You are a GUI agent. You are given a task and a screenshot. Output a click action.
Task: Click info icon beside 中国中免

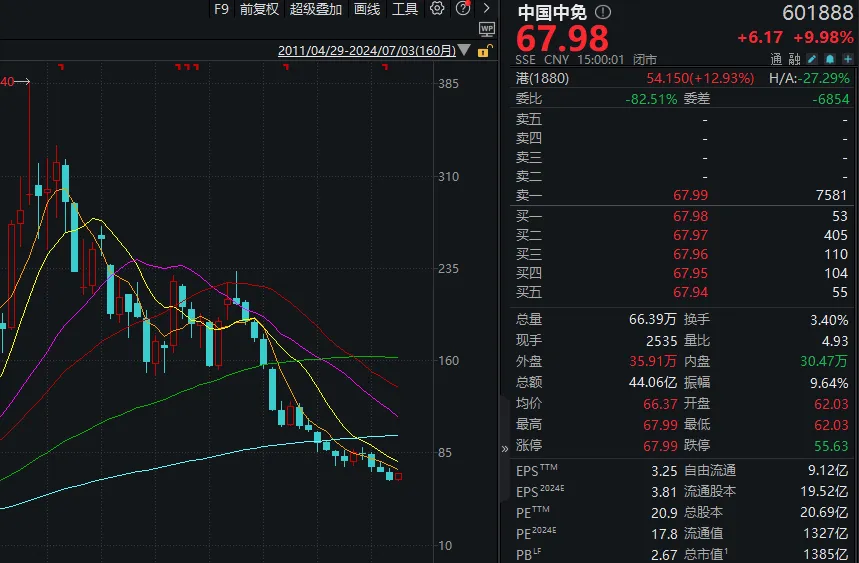(603, 12)
